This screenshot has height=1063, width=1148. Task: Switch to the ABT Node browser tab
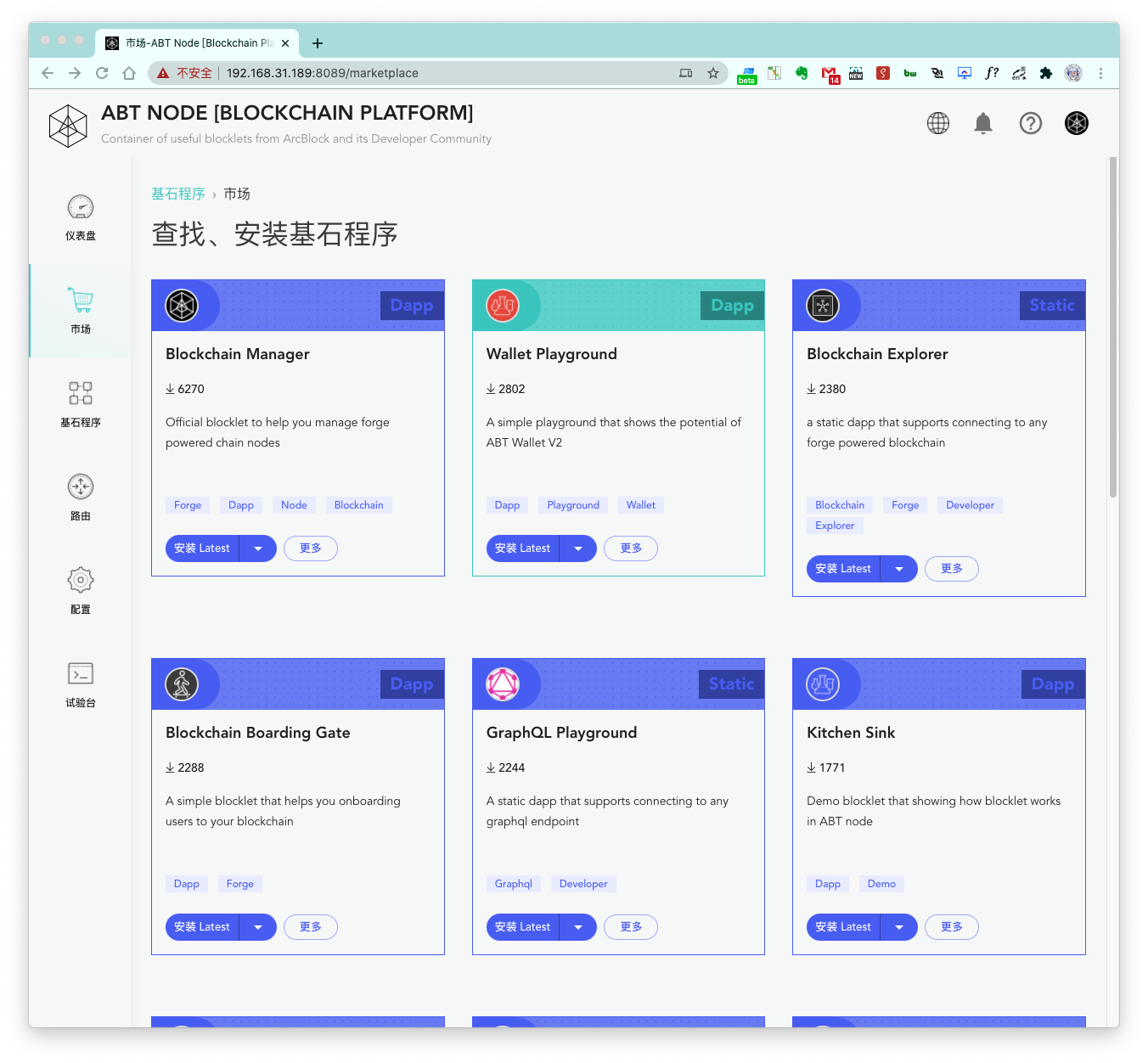(x=195, y=43)
